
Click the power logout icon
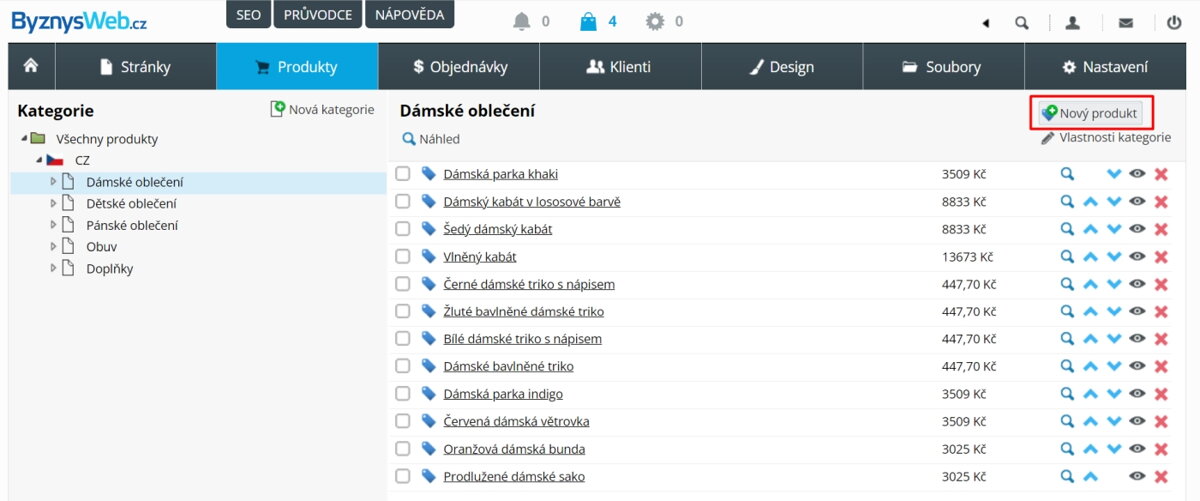point(1174,22)
